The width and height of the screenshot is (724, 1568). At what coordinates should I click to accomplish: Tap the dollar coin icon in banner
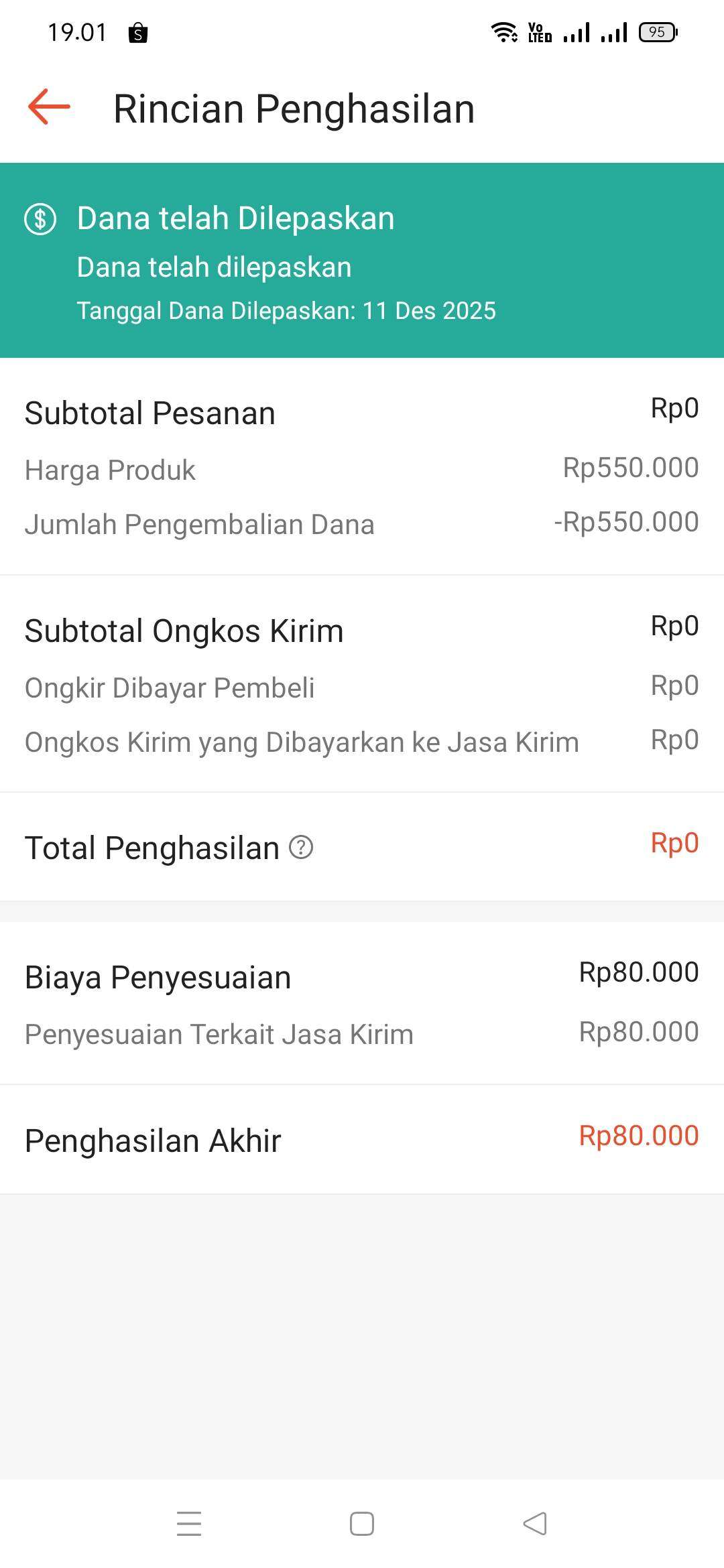point(40,219)
